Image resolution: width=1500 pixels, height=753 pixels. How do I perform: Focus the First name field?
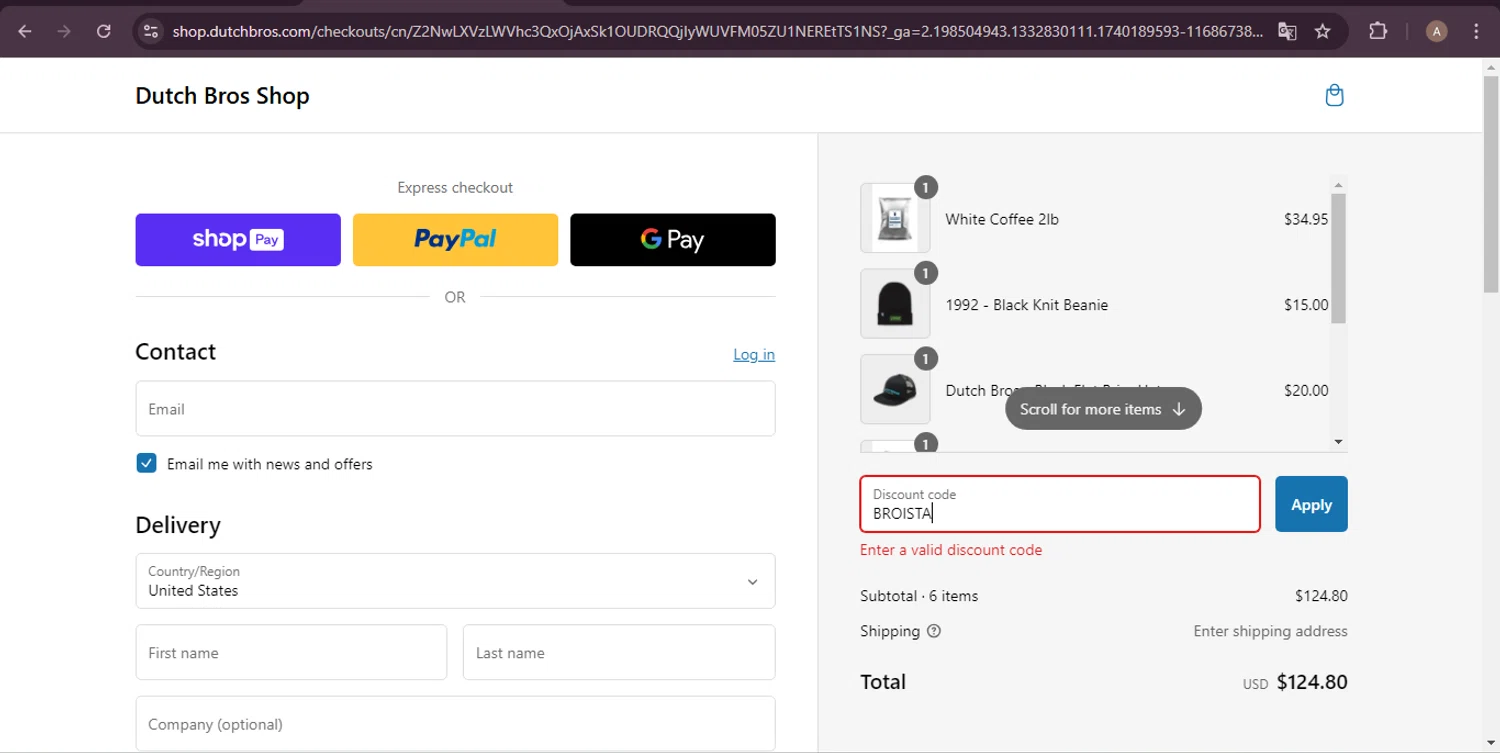(291, 652)
